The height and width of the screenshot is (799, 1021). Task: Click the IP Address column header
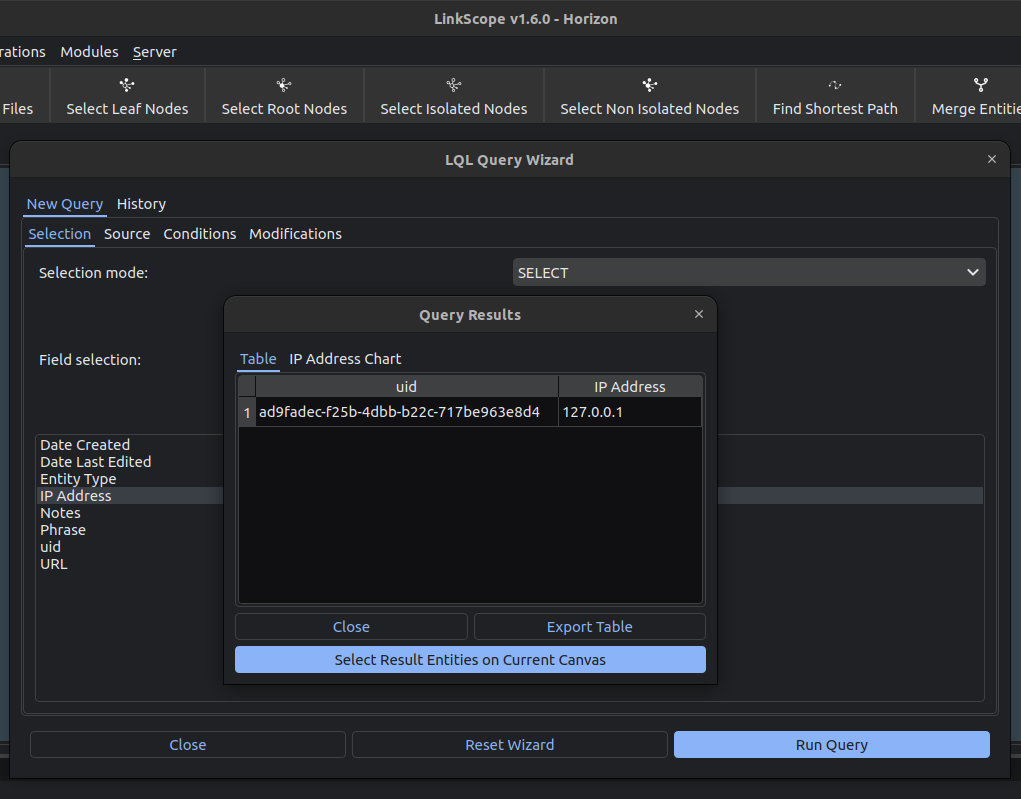tap(630, 387)
